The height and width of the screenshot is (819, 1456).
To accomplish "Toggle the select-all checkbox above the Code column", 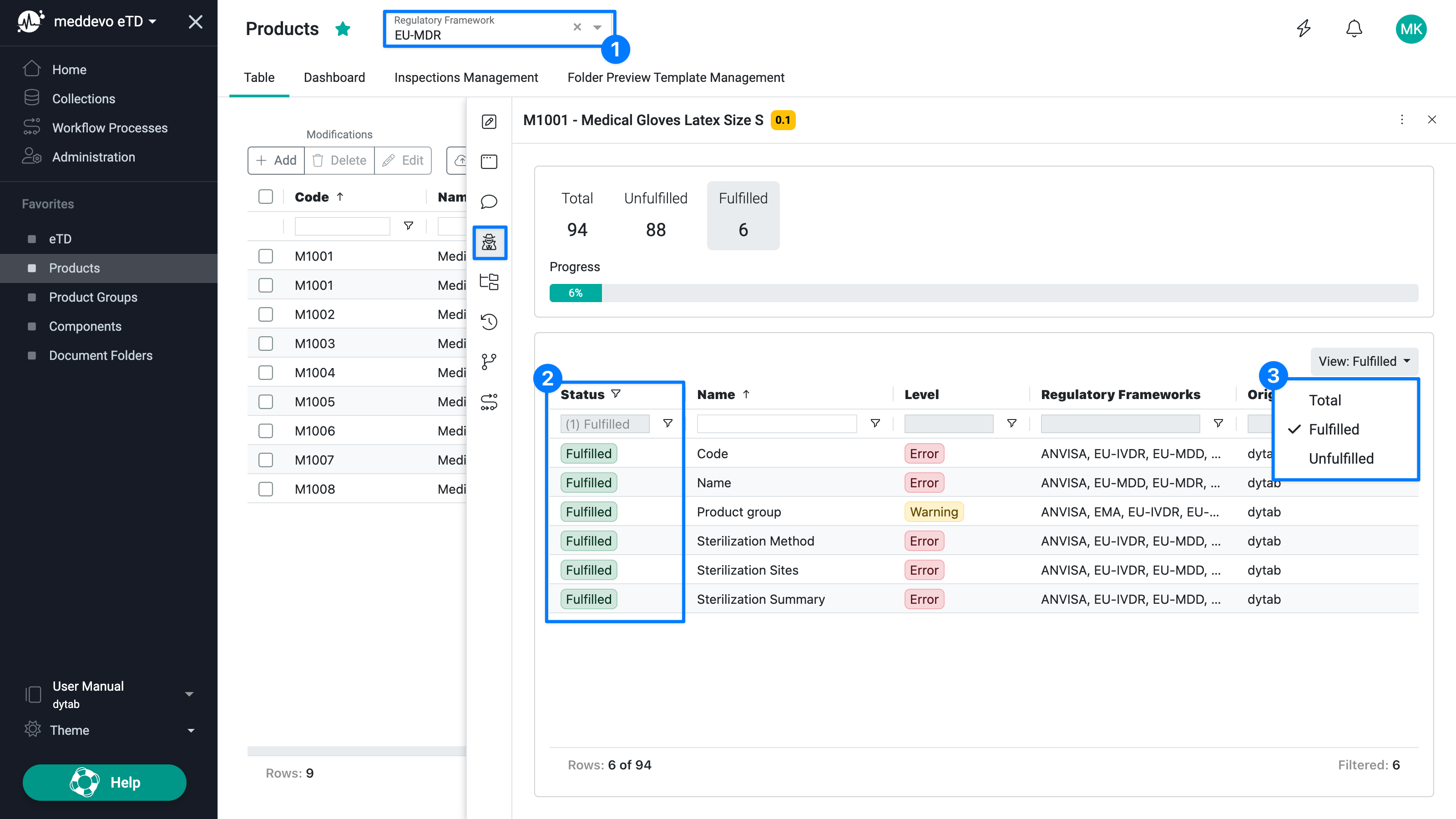I will (265, 196).
